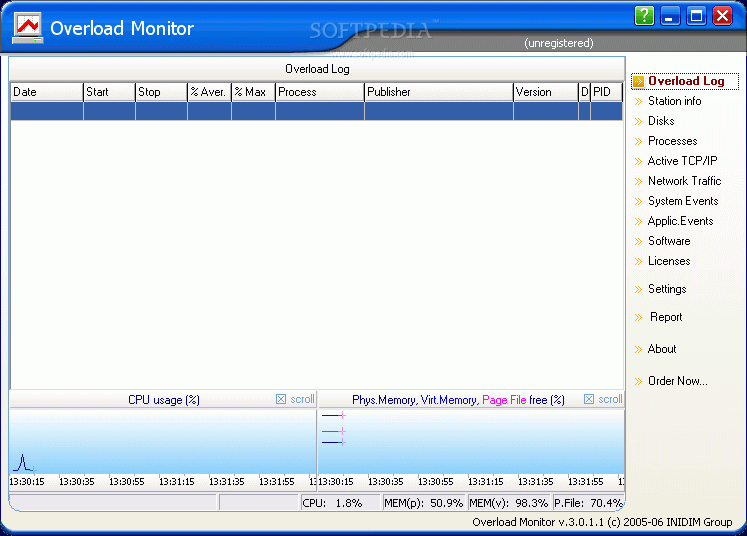Click the green help question mark icon

pos(644,16)
